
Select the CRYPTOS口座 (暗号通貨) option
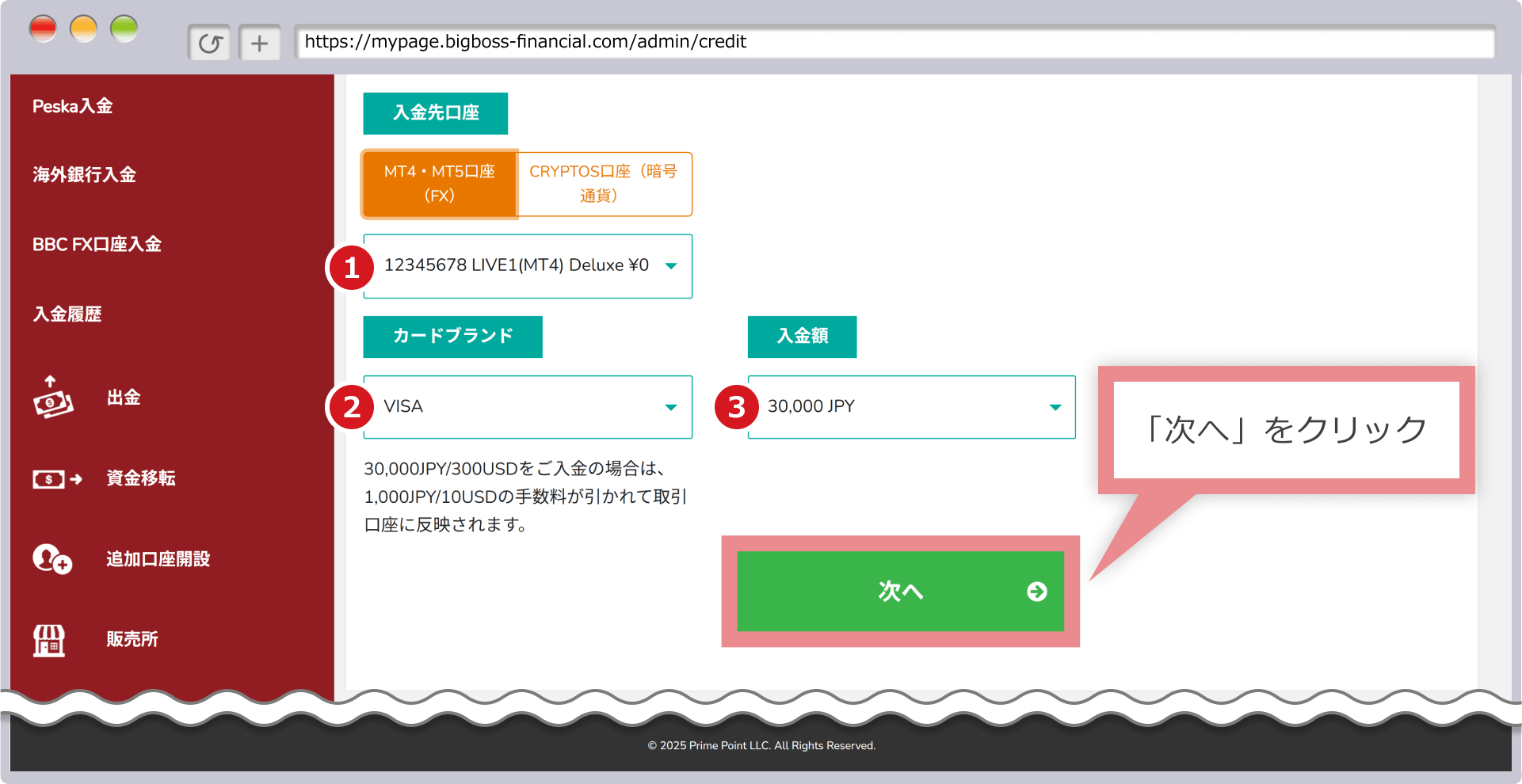604,184
